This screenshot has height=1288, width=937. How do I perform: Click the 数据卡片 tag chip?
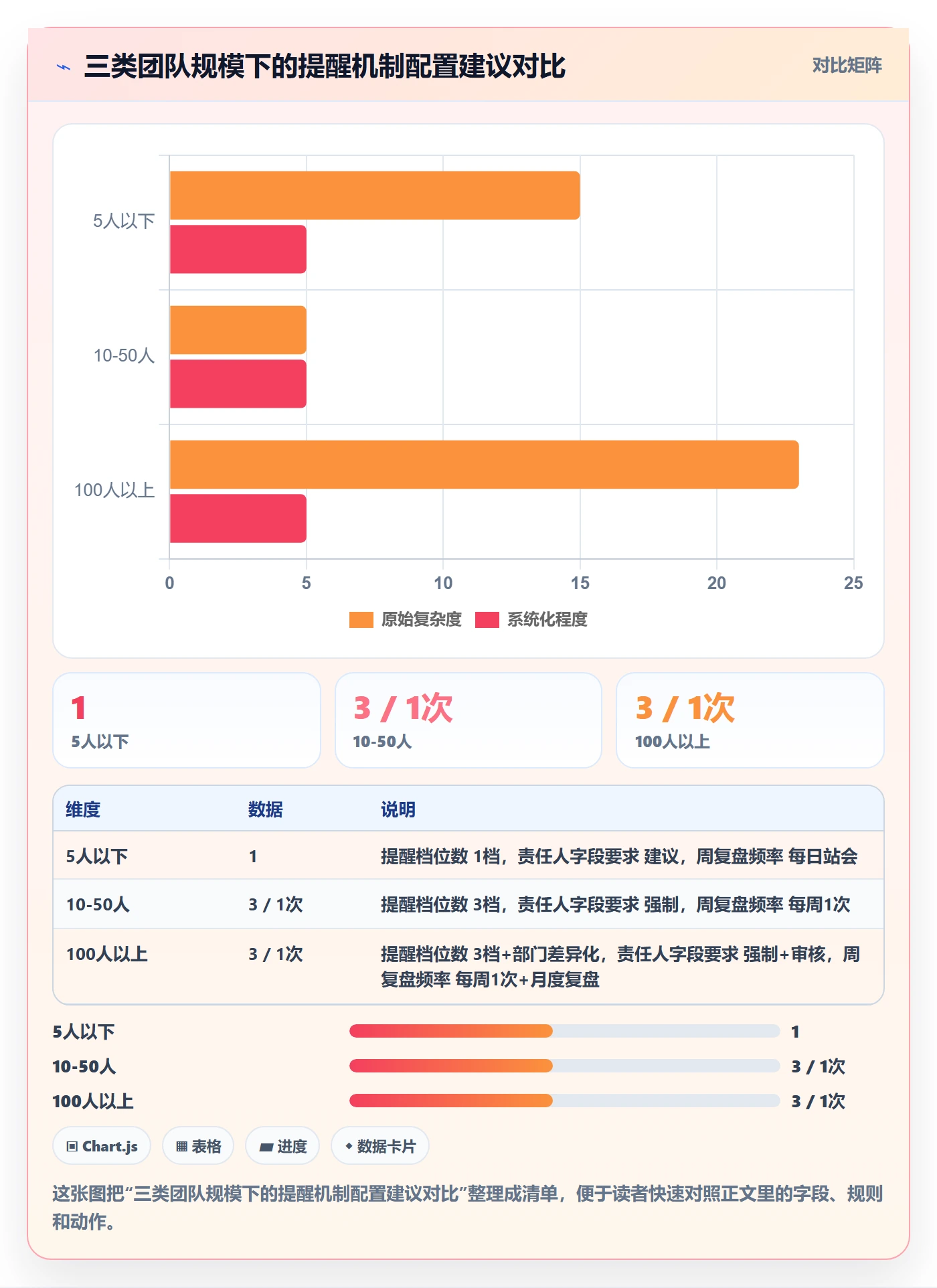pyautogui.click(x=380, y=1146)
